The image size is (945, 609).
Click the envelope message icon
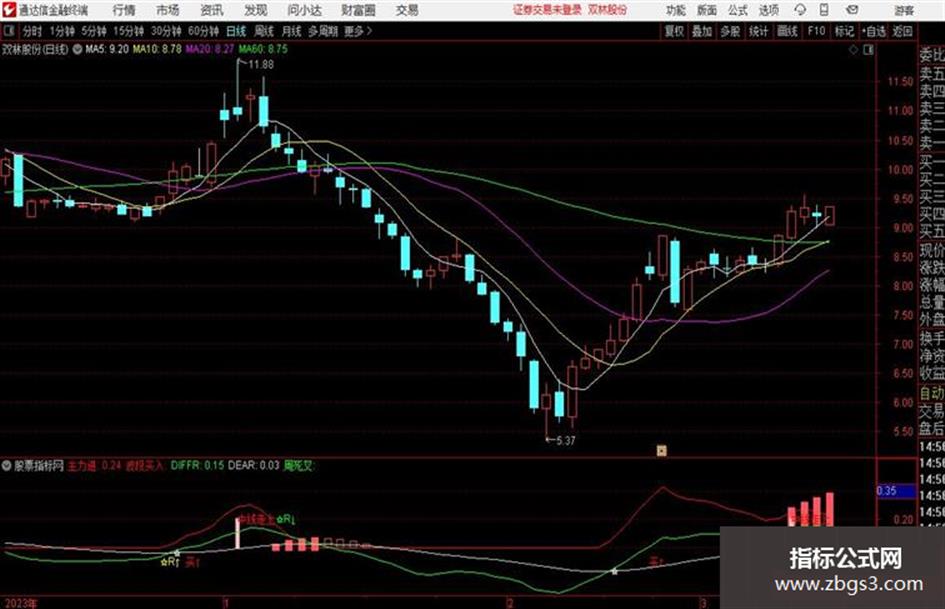852,10
